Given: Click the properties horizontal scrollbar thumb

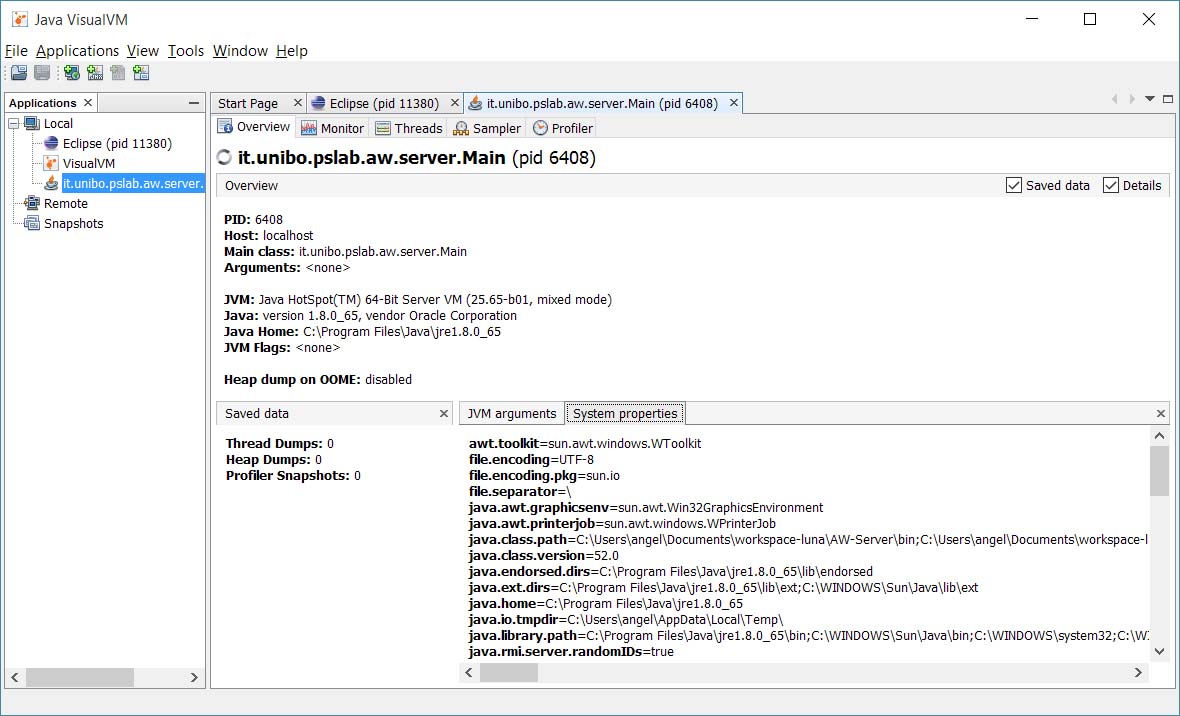Looking at the screenshot, I should point(509,672).
